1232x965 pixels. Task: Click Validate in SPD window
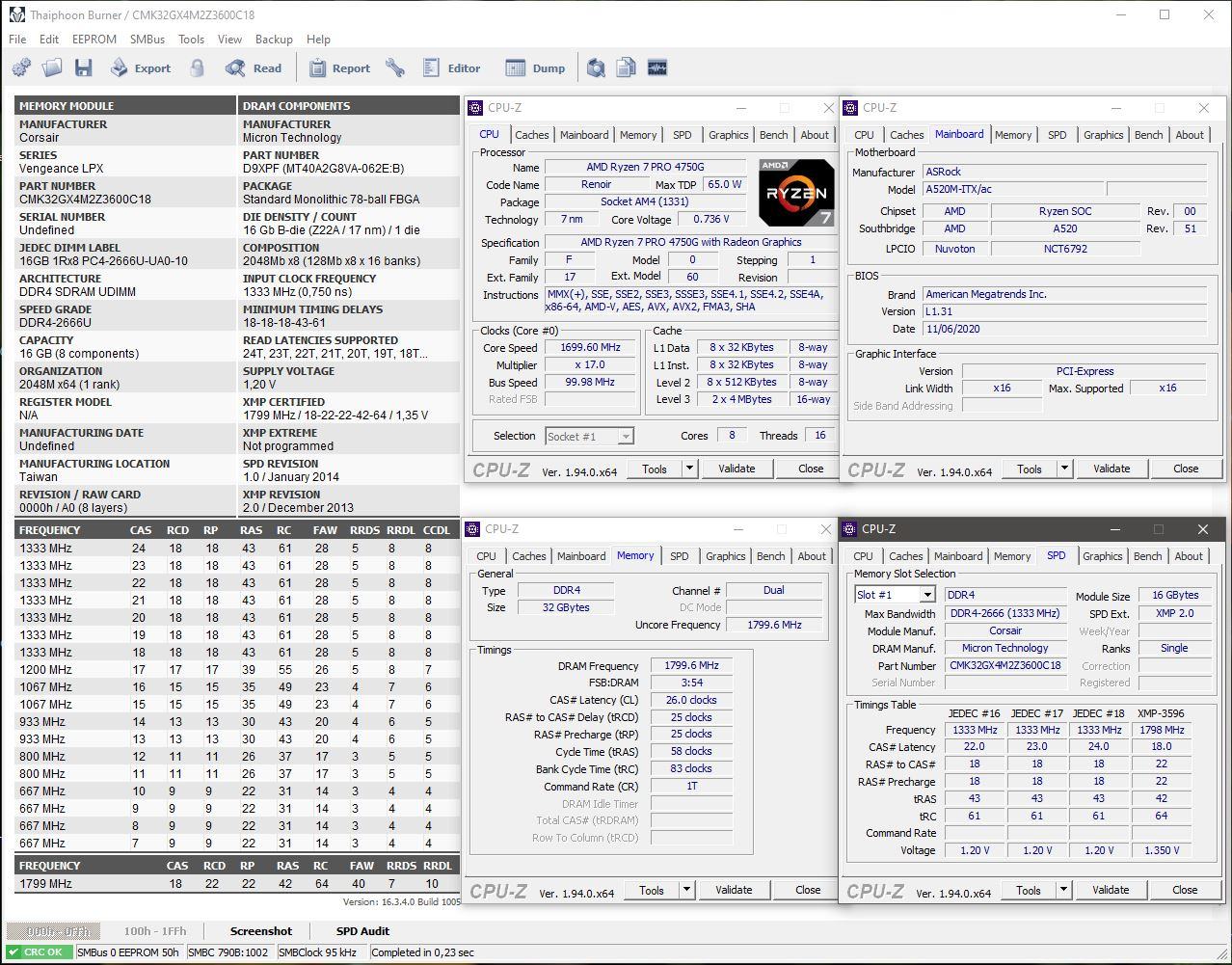(1111, 890)
